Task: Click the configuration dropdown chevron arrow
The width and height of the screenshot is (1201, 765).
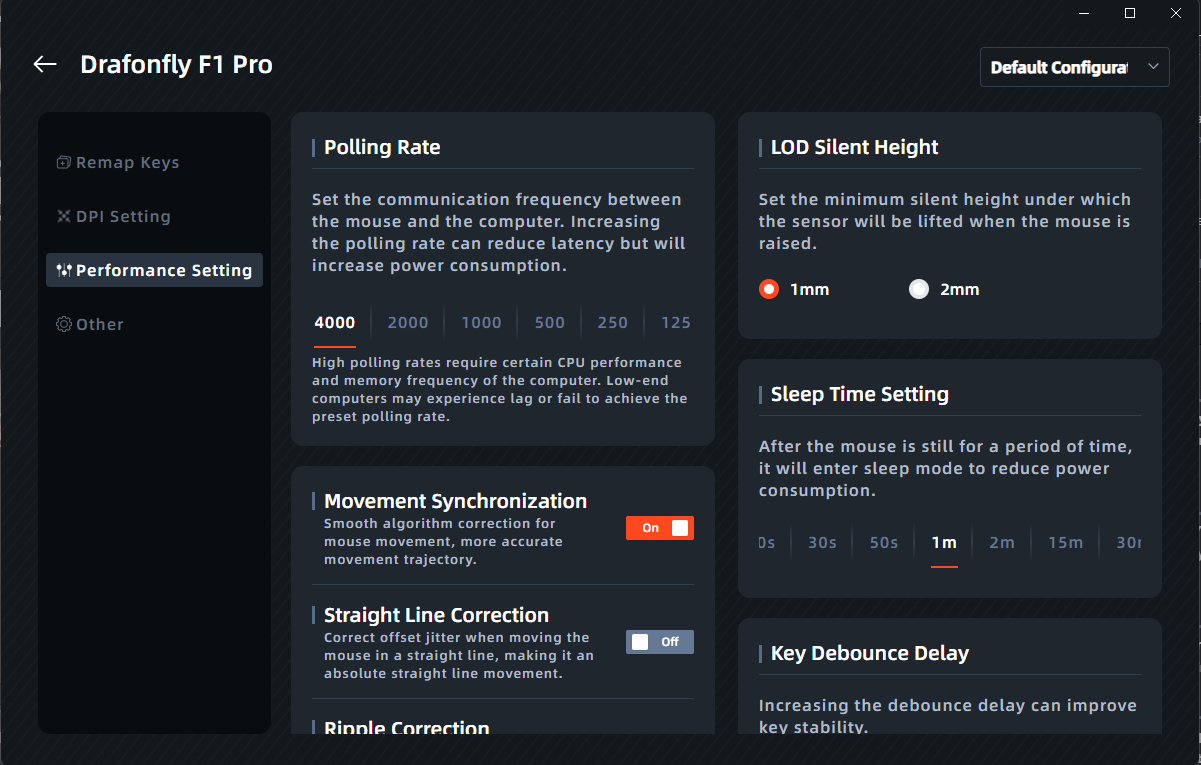Action: click(x=1153, y=67)
